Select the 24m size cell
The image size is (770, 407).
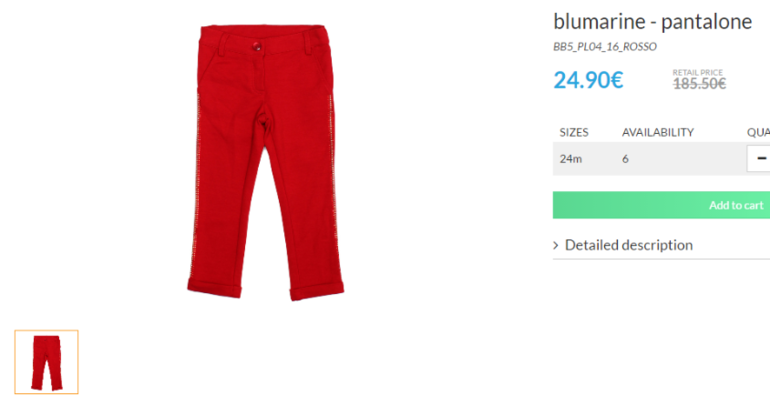pos(571,159)
